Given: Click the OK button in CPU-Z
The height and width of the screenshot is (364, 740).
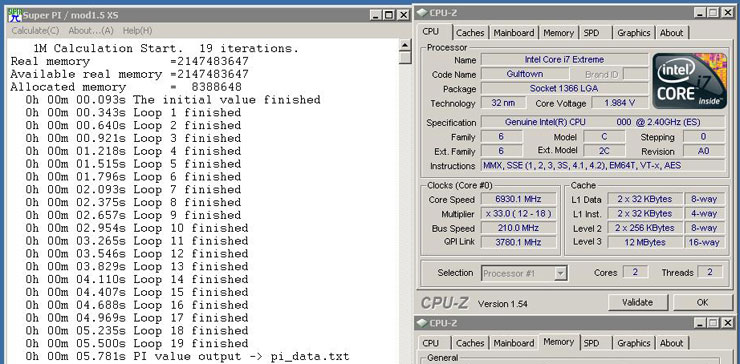Looking at the screenshot, I should point(703,302).
